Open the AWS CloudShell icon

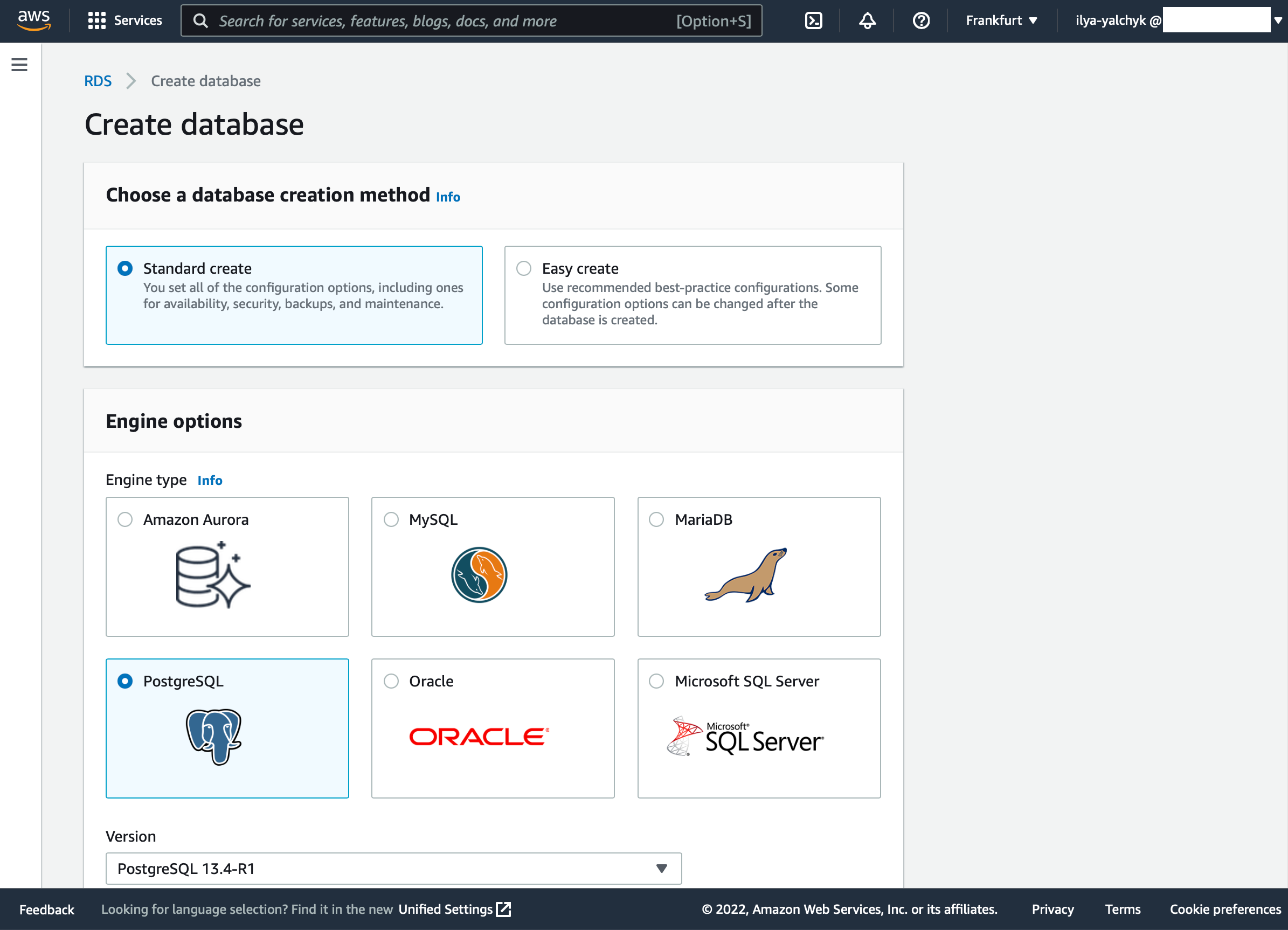(x=813, y=21)
